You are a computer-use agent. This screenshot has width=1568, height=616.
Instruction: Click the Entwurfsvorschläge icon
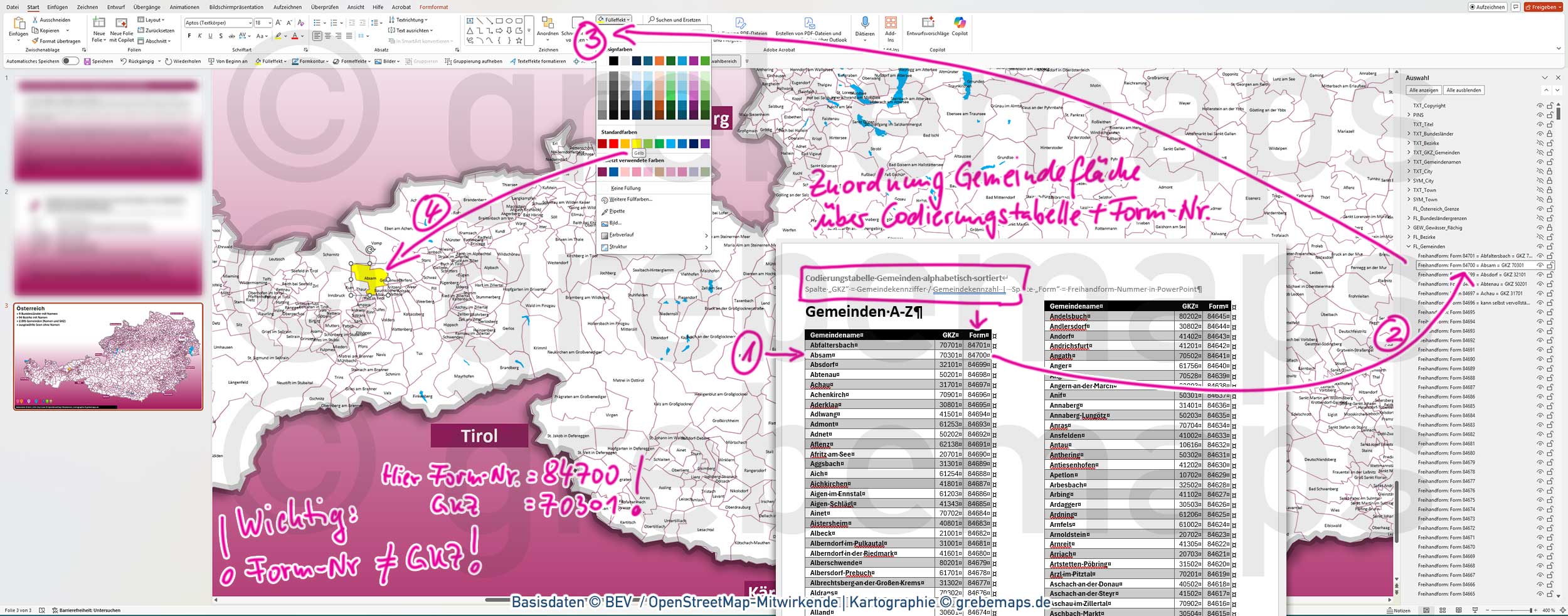928,23
